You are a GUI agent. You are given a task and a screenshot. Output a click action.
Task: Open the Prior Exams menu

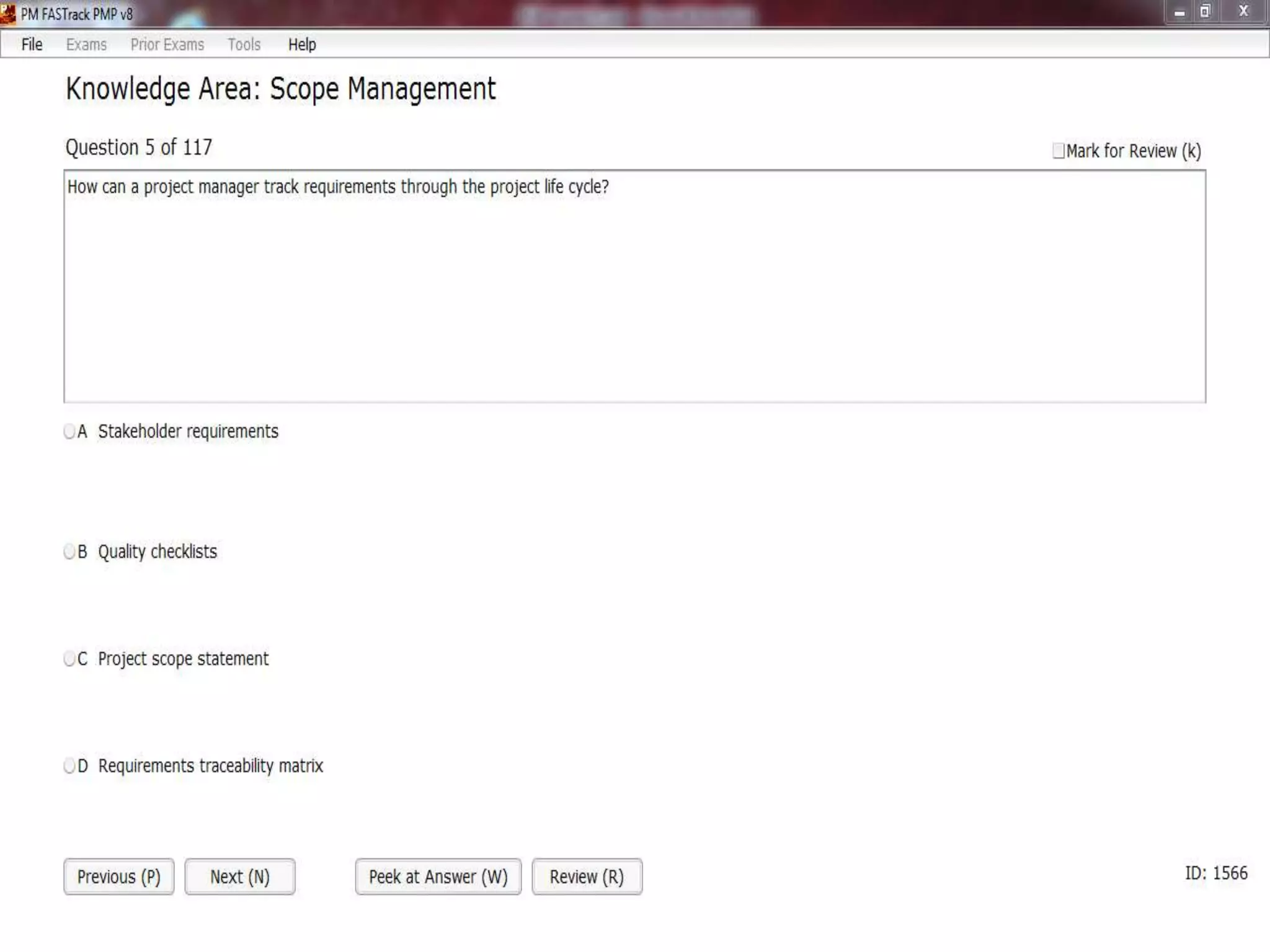click(x=167, y=45)
